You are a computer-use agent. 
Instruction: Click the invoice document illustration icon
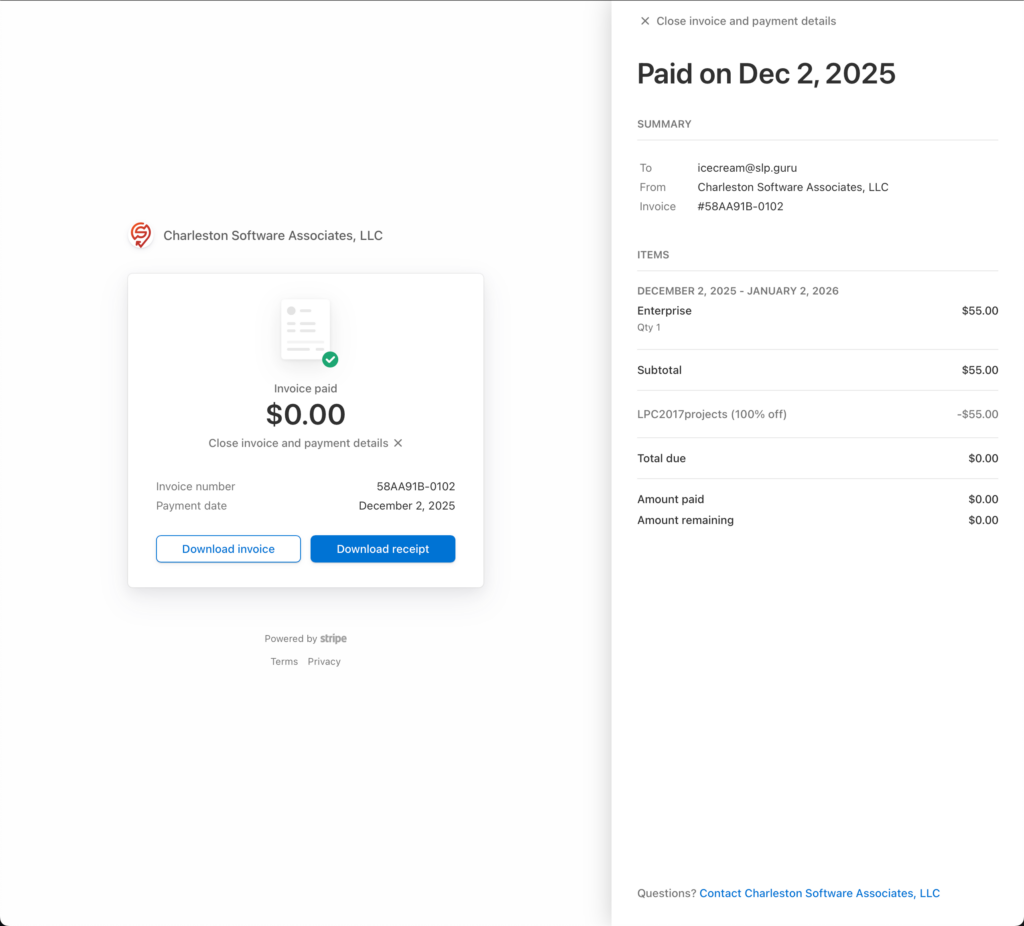click(305, 329)
